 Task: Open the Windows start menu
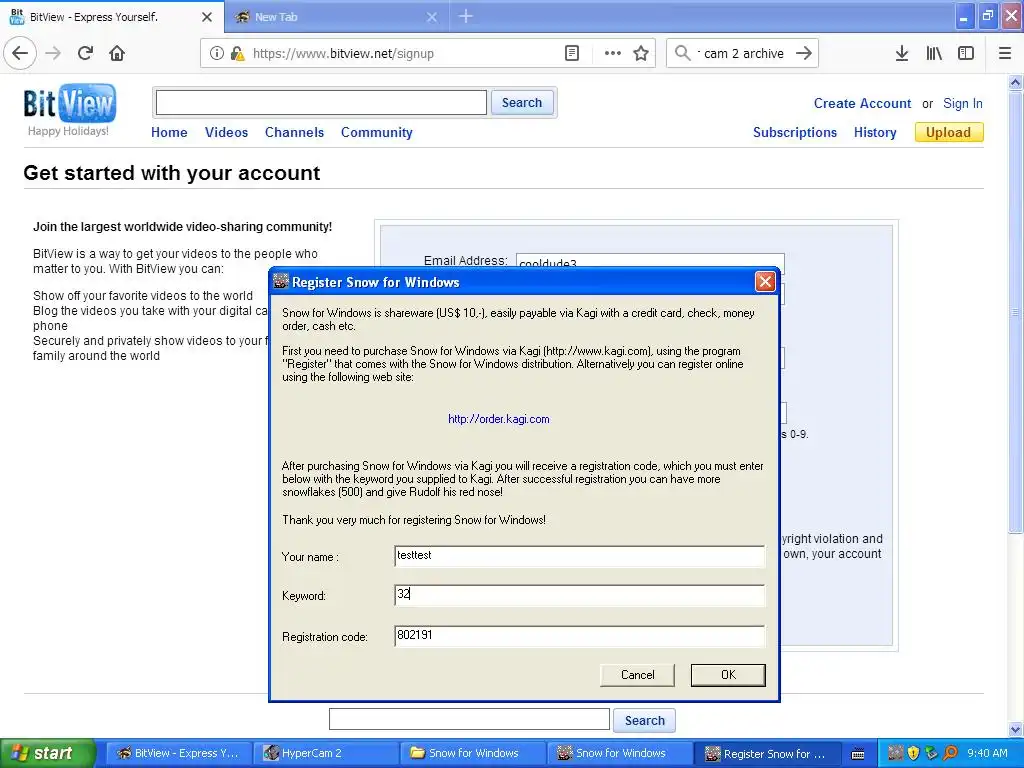click(48, 753)
